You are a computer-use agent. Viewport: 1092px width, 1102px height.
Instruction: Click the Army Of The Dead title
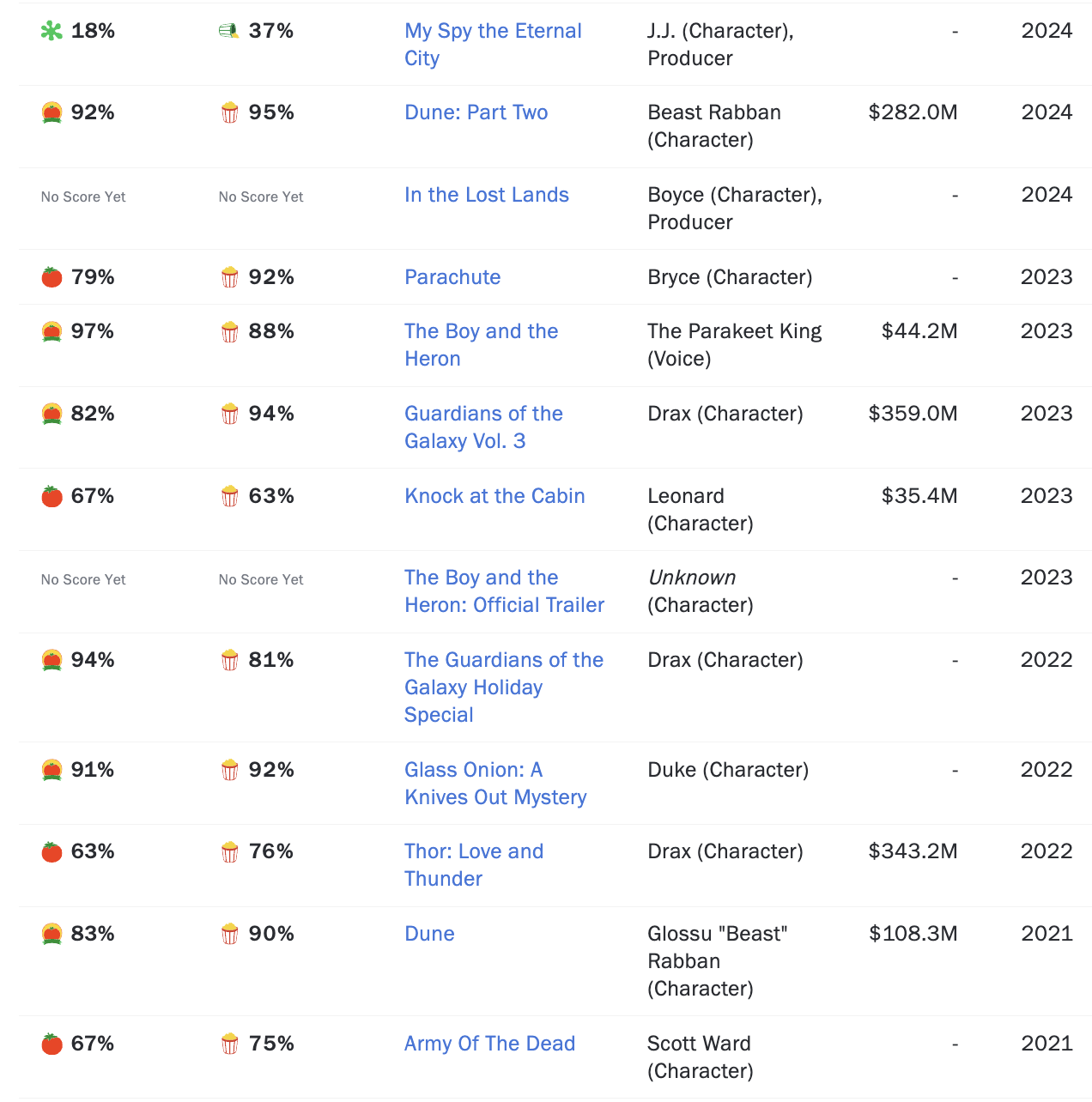coord(489,1044)
